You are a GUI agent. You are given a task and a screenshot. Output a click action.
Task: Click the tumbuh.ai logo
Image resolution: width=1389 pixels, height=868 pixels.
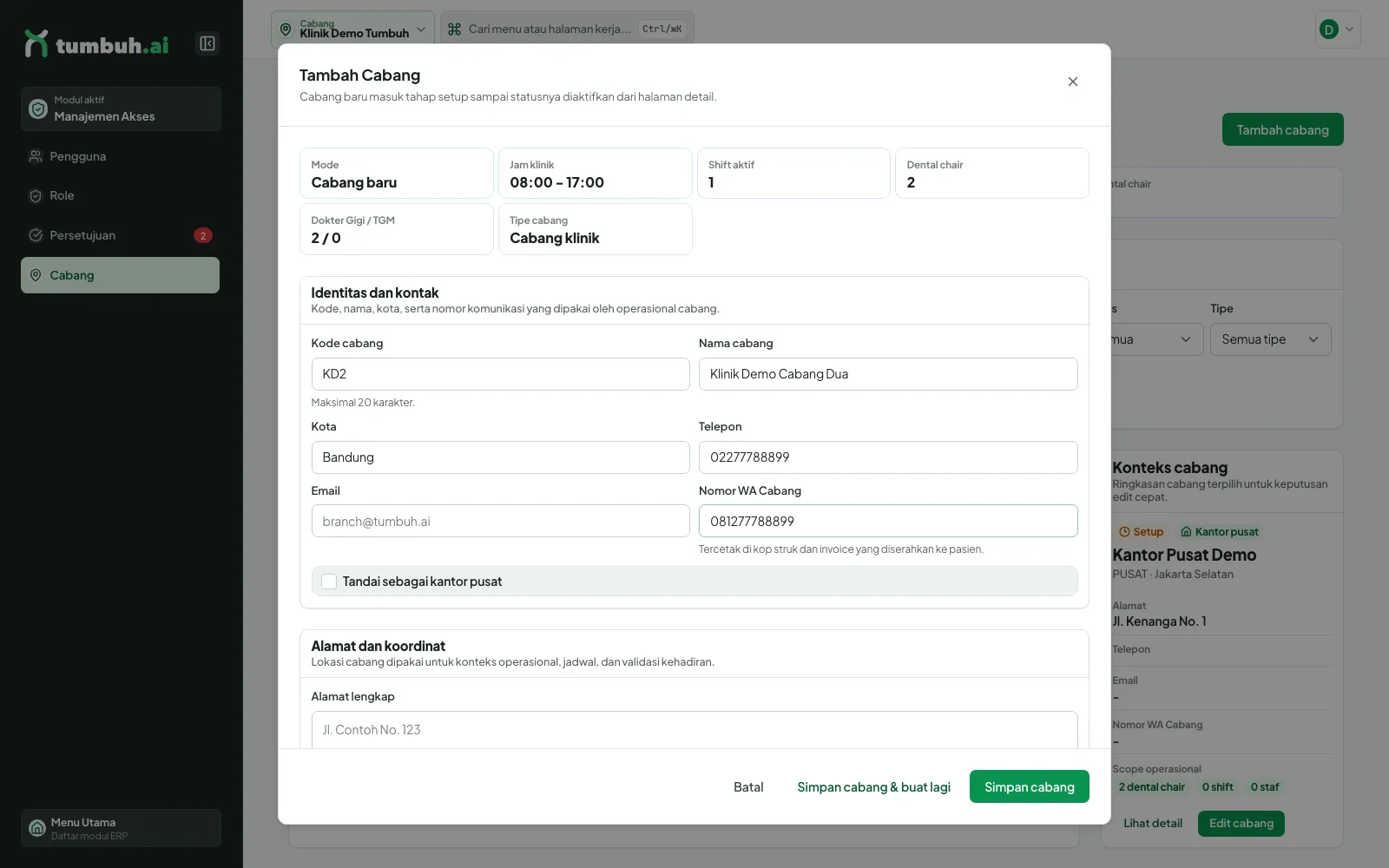[x=96, y=44]
